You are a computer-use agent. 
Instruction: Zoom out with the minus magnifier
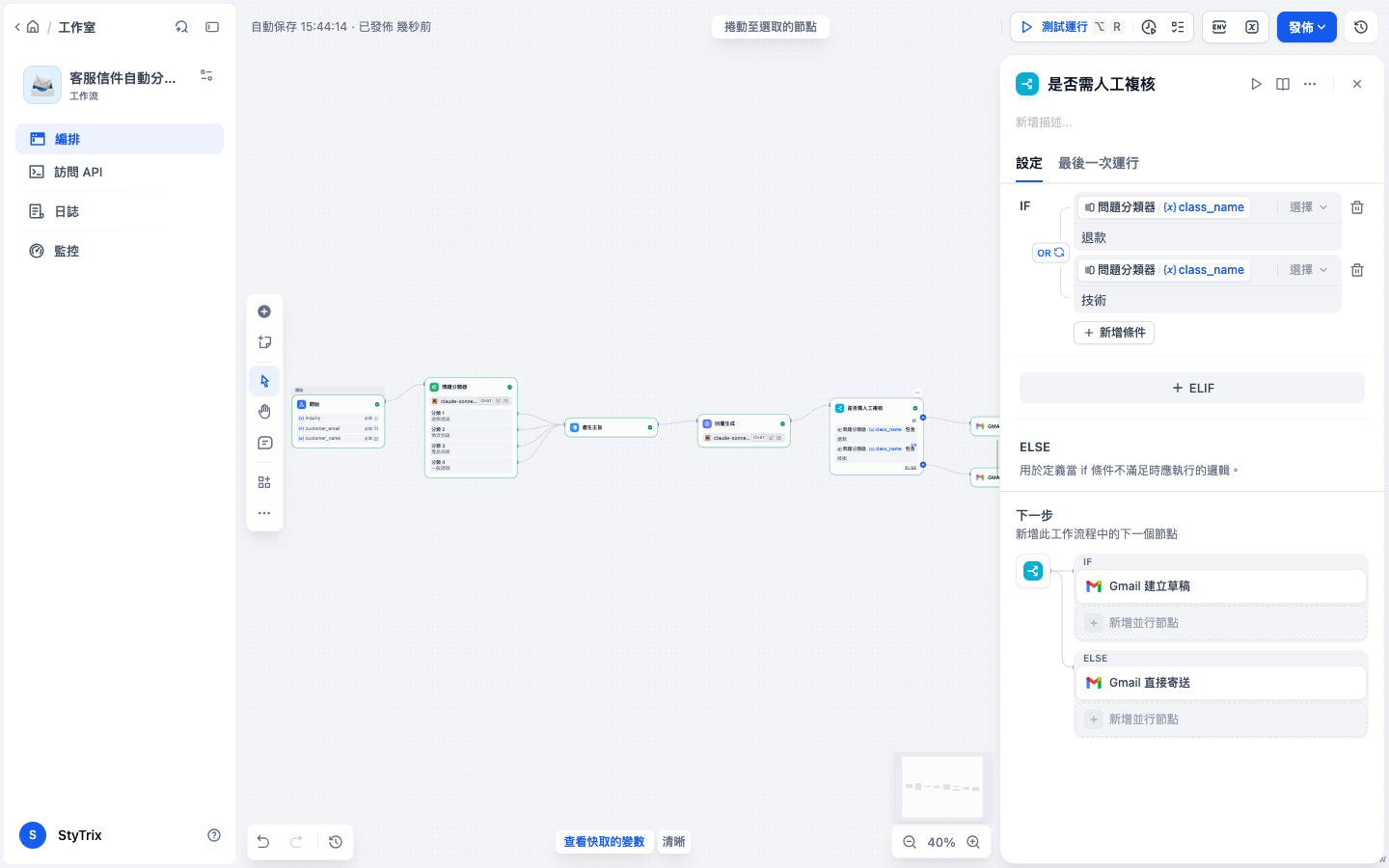tap(910, 842)
